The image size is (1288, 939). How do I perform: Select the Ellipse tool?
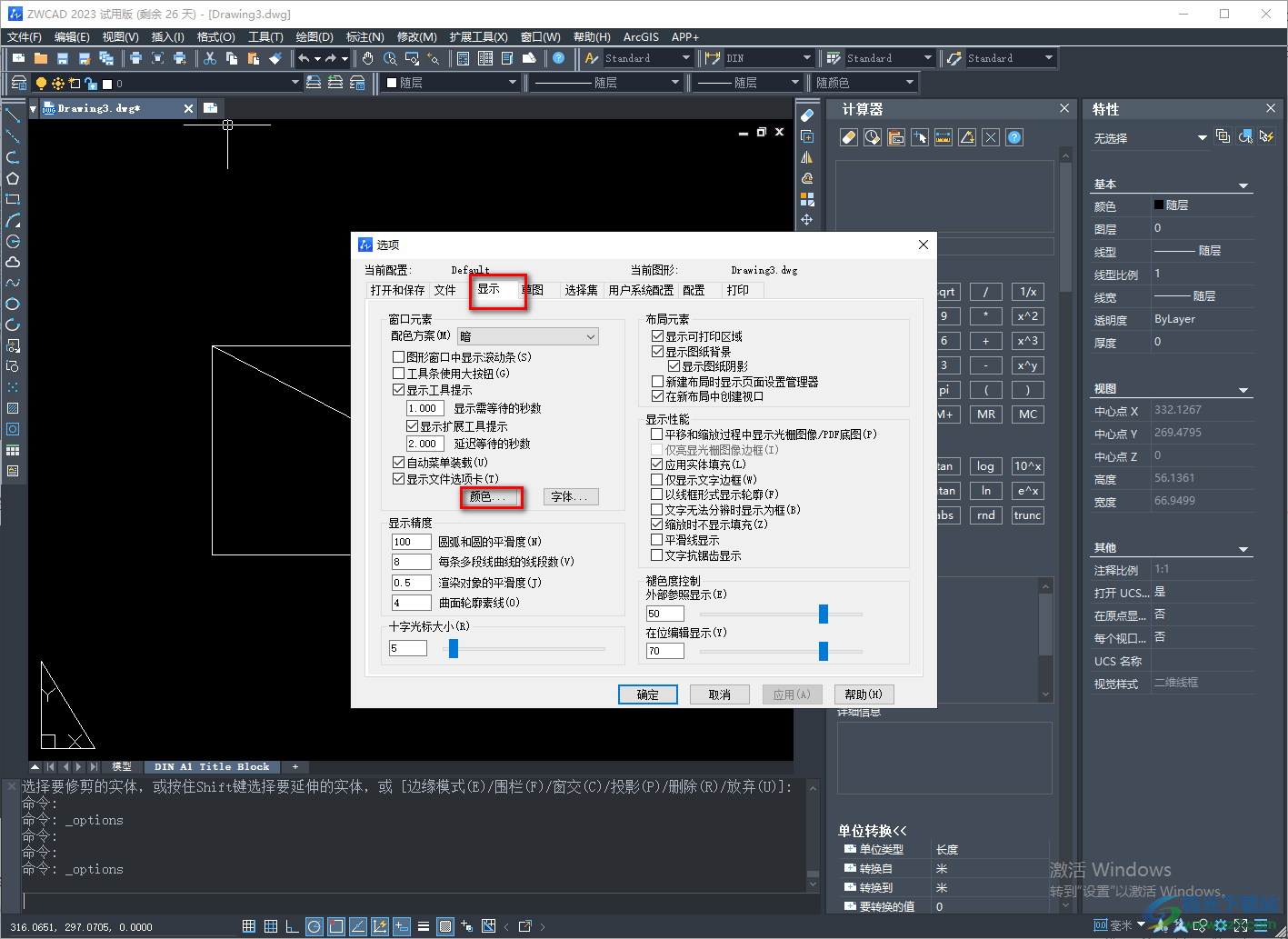(x=13, y=304)
